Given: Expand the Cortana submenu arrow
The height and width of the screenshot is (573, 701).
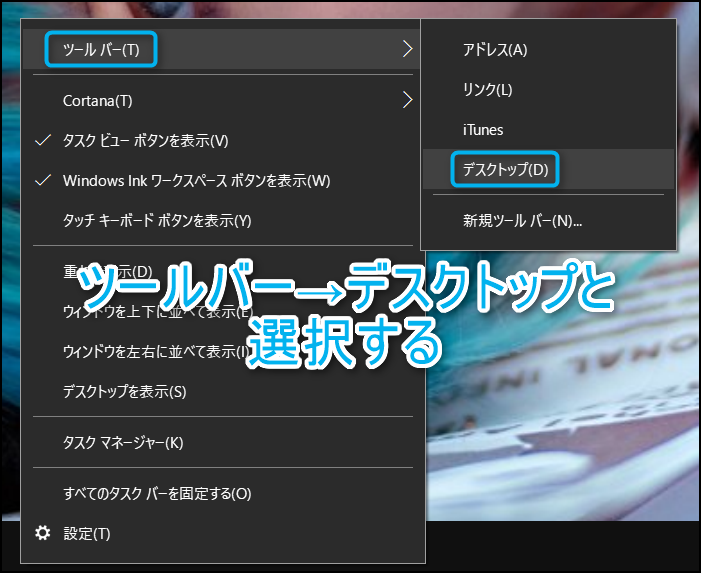Looking at the screenshot, I should (407, 100).
